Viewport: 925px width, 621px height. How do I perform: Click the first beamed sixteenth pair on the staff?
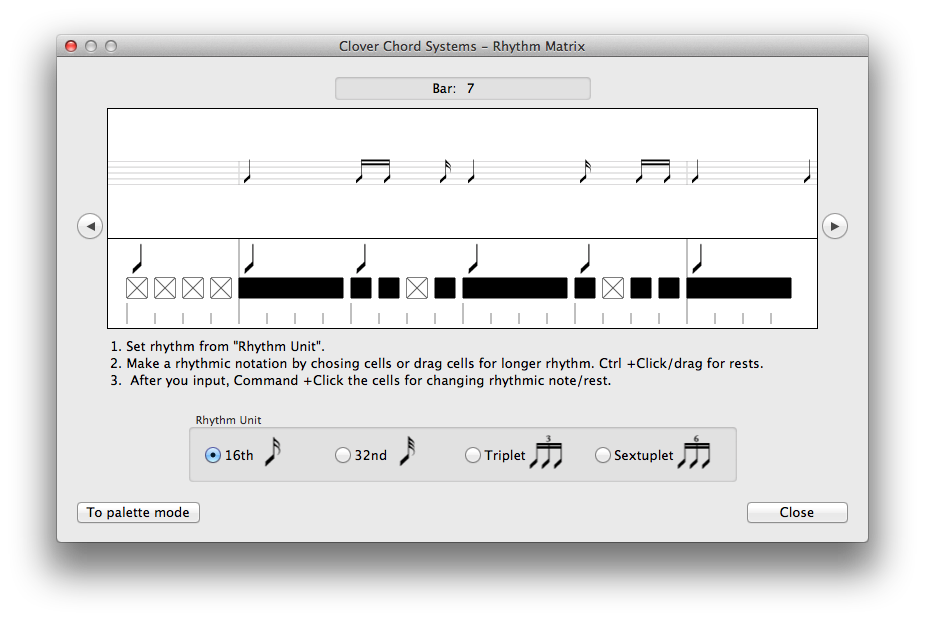(x=373, y=171)
